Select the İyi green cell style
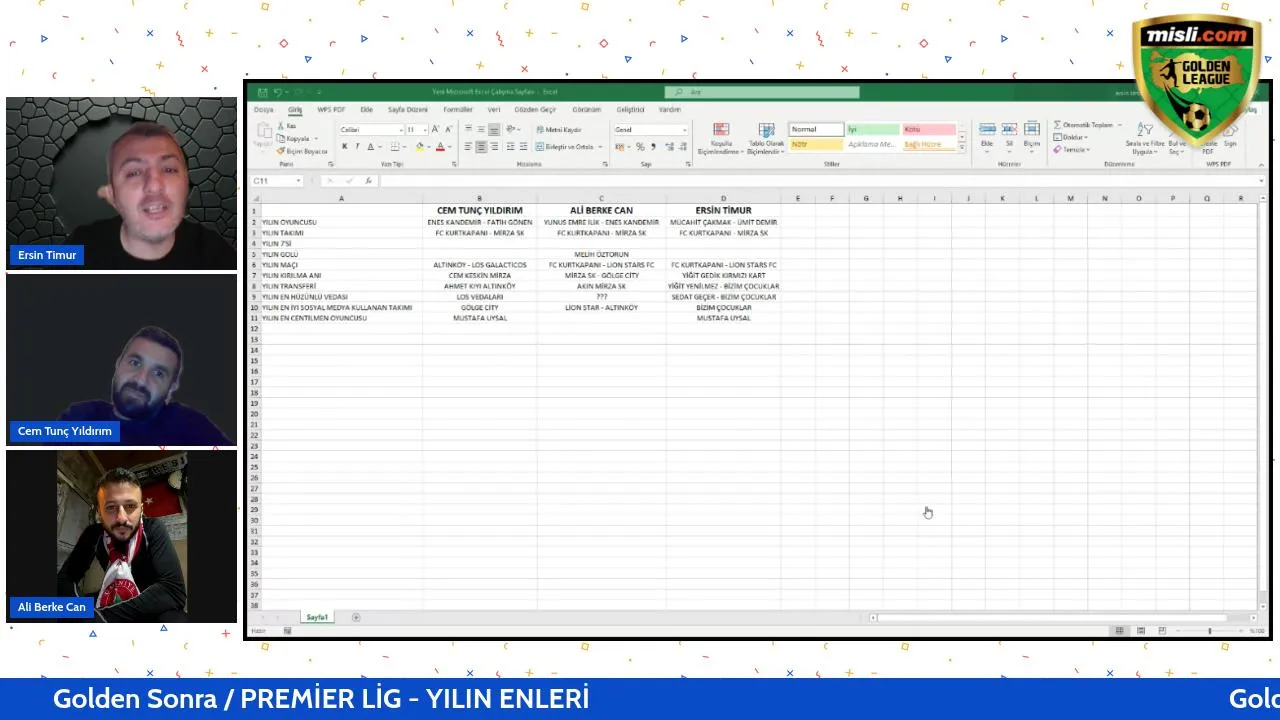The height and width of the screenshot is (720, 1280). 873,129
